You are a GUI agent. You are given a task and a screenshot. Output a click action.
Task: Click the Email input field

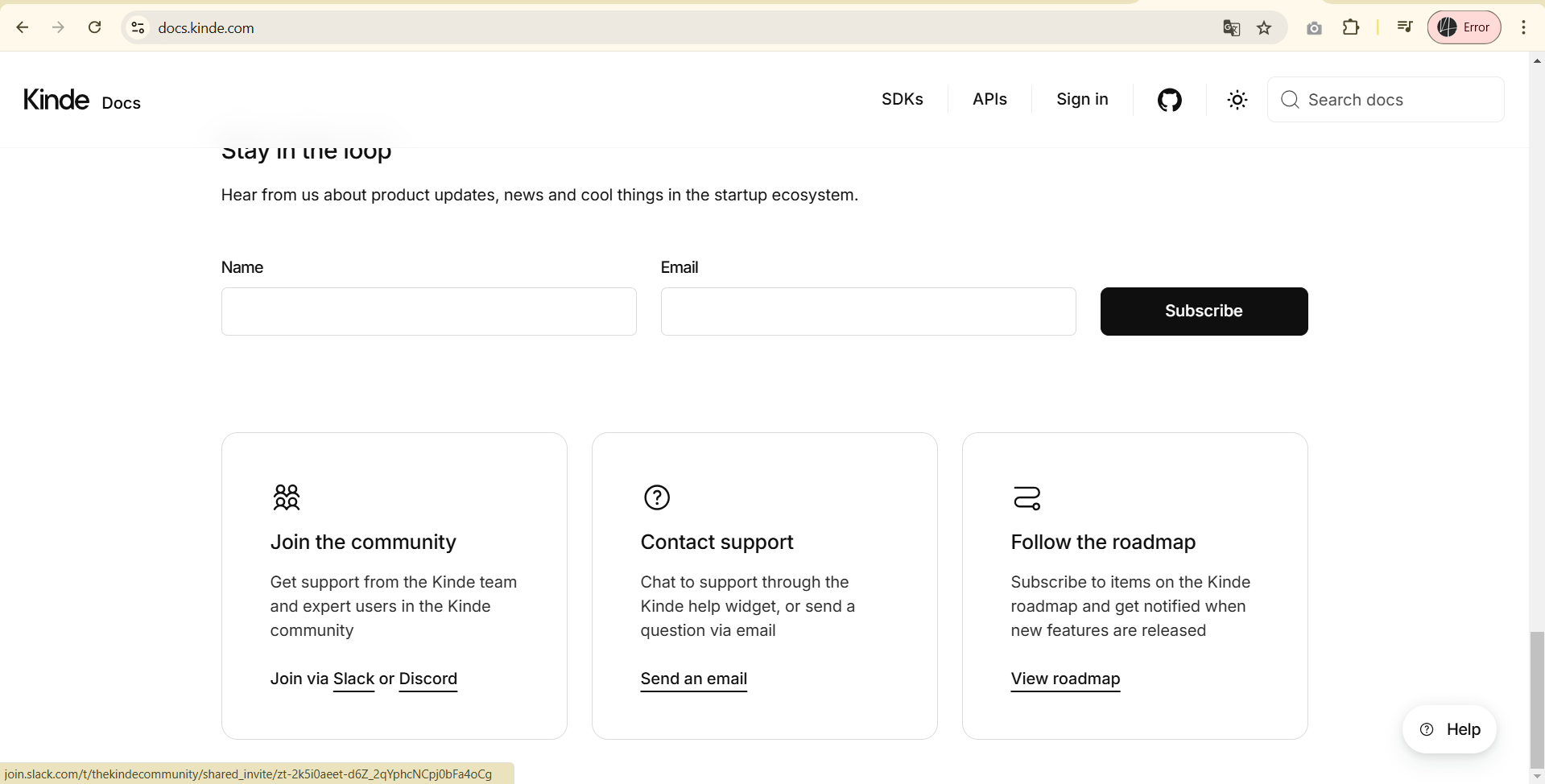click(869, 312)
